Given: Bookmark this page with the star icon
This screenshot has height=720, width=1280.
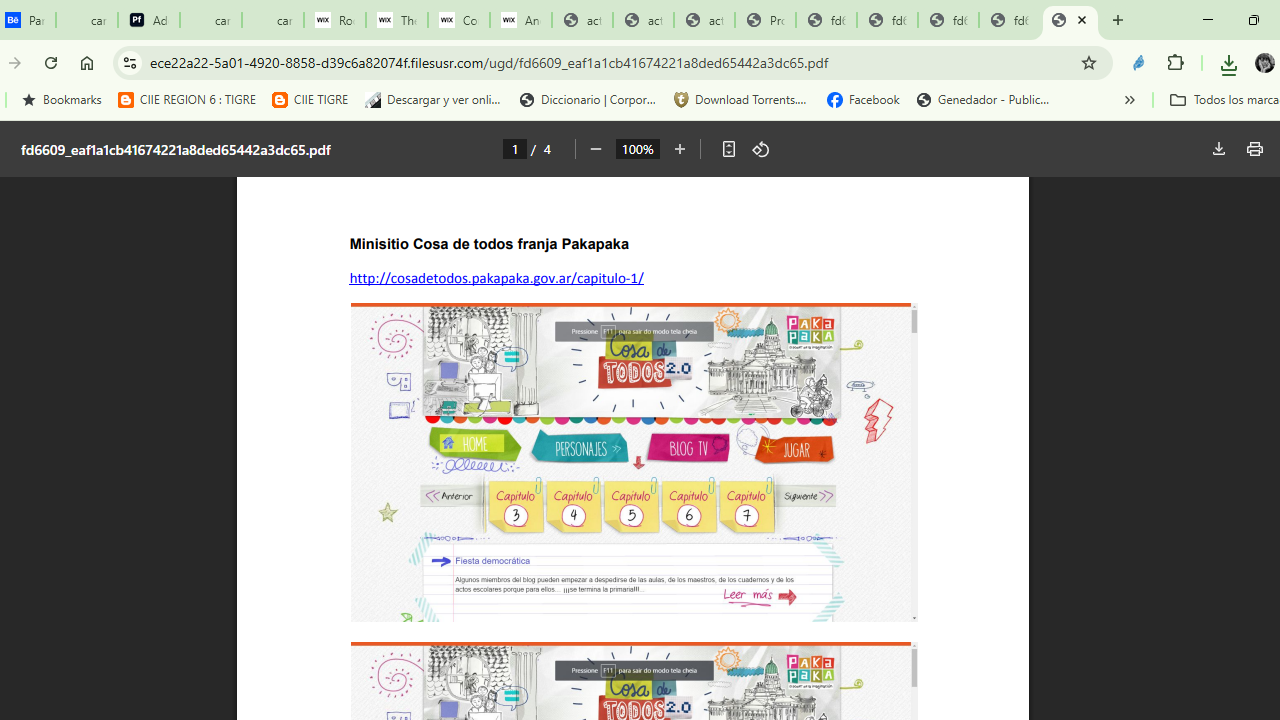Looking at the screenshot, I should coord(1089,63).
